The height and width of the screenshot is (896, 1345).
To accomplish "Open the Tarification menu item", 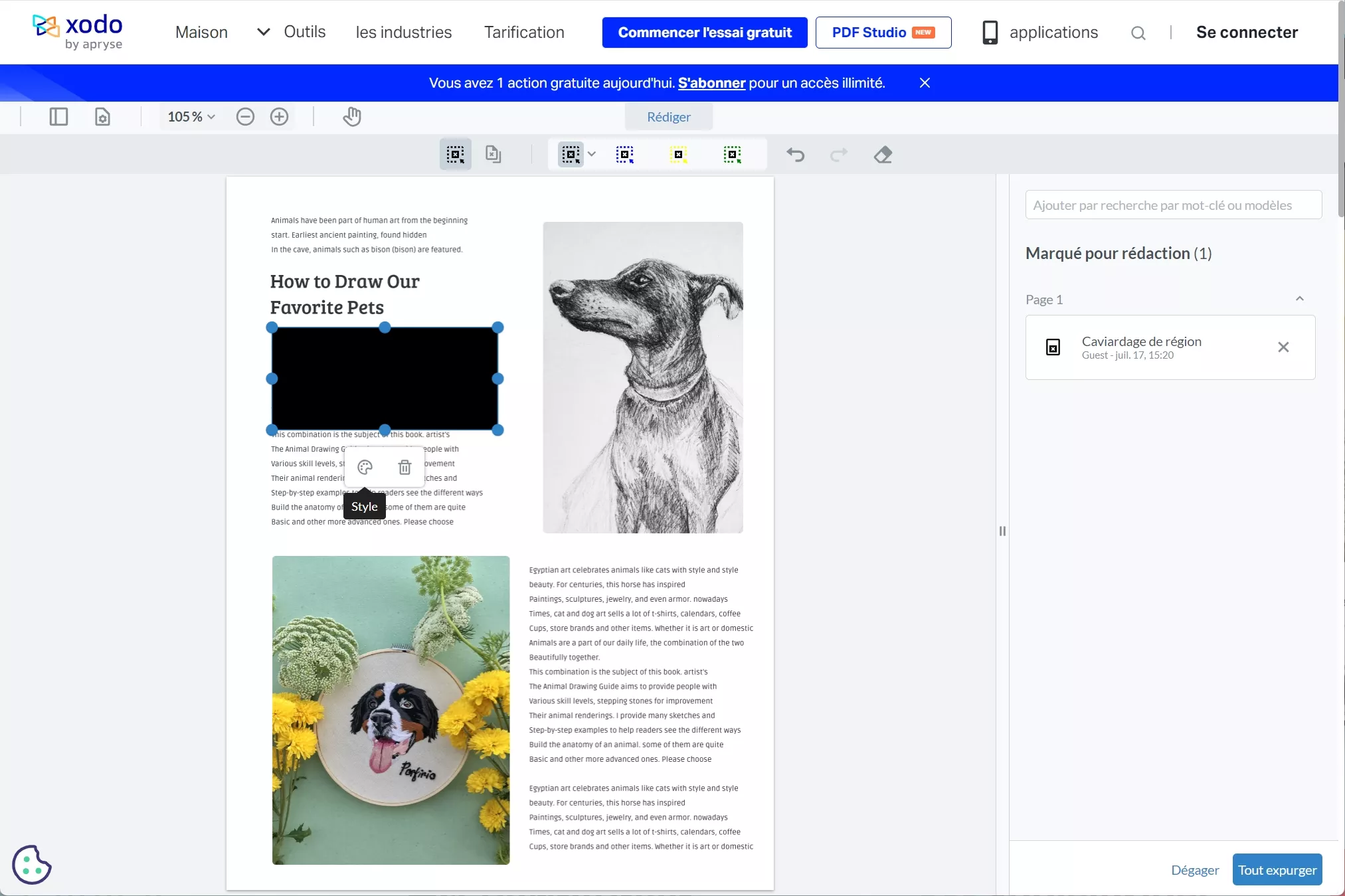I will tap(523, 32).
